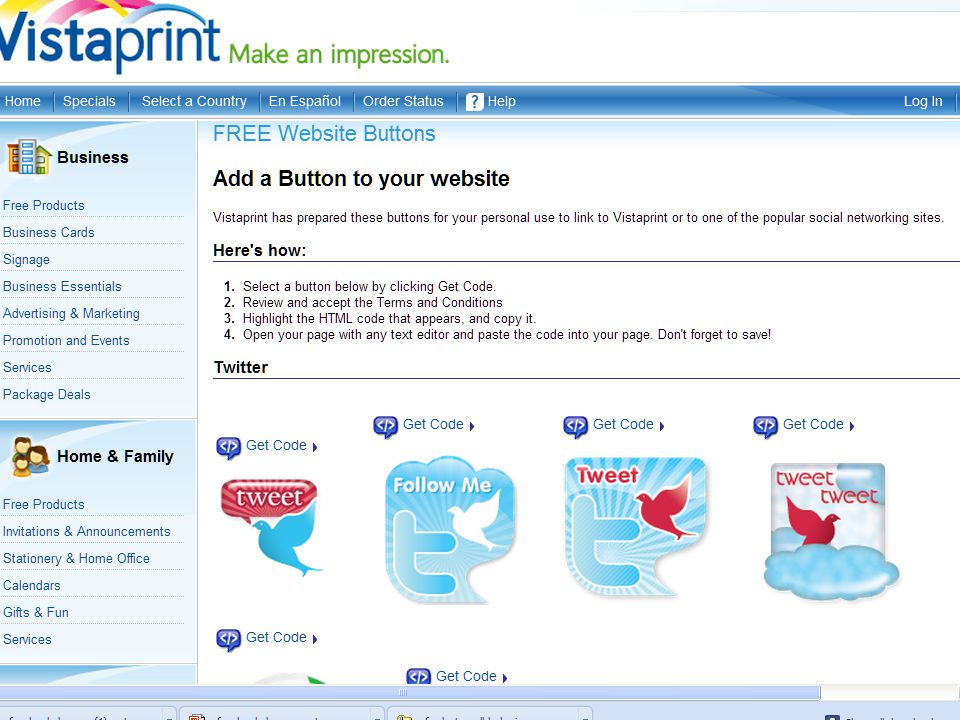960x720 pixels.
Task: Open Select a Country in the nav bar
Action: point(194,102)
